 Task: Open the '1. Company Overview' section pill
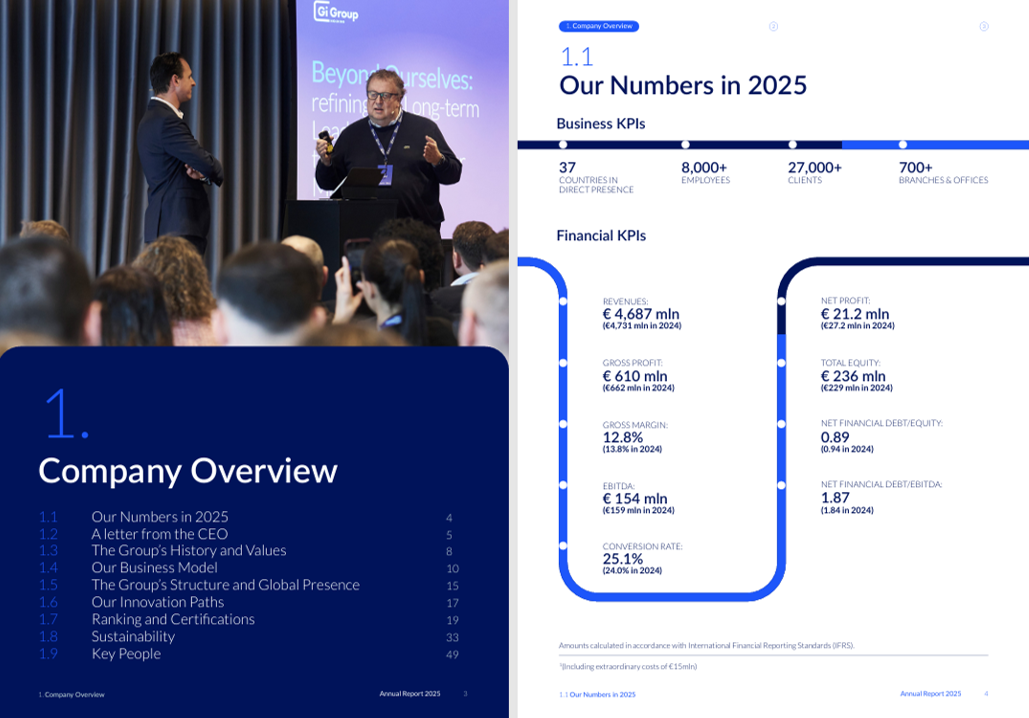(598, 26)
